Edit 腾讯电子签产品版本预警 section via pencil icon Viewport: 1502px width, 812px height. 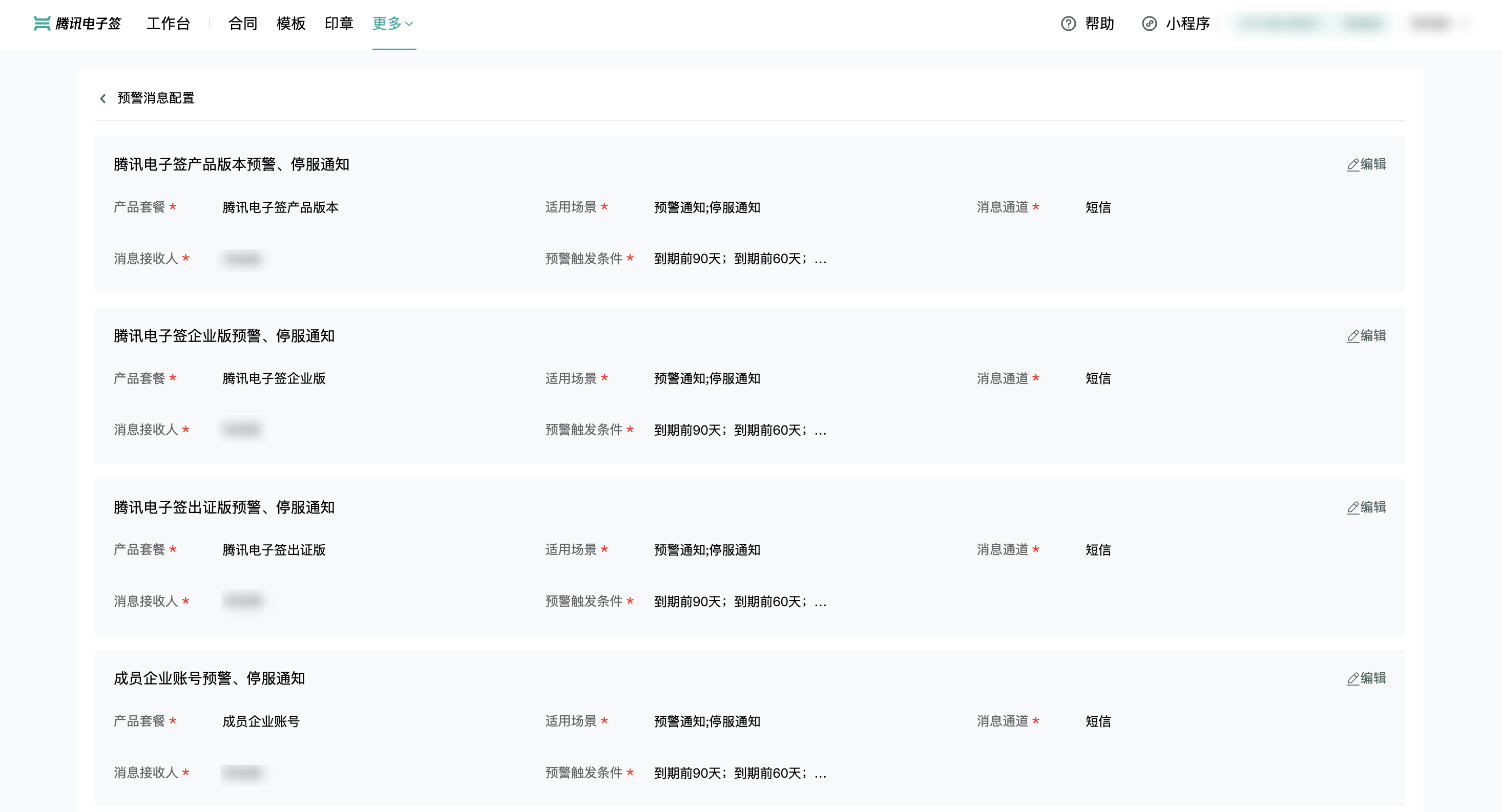pos(1353,165)
